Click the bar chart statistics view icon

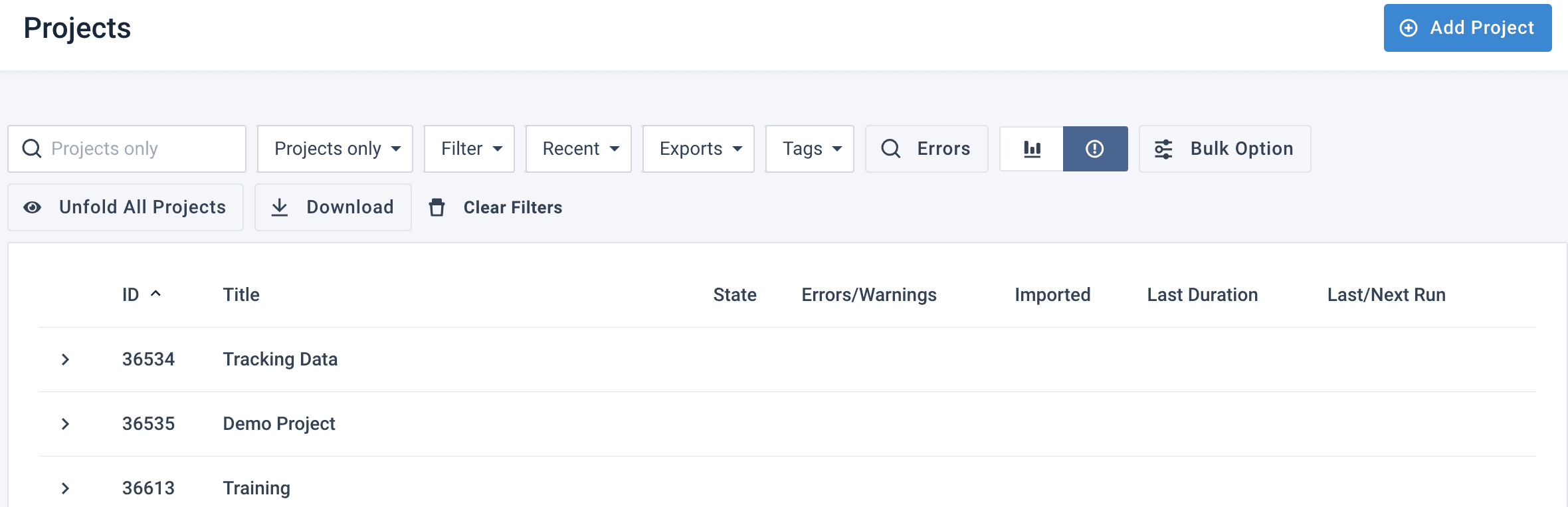(x=1032, y=149)
